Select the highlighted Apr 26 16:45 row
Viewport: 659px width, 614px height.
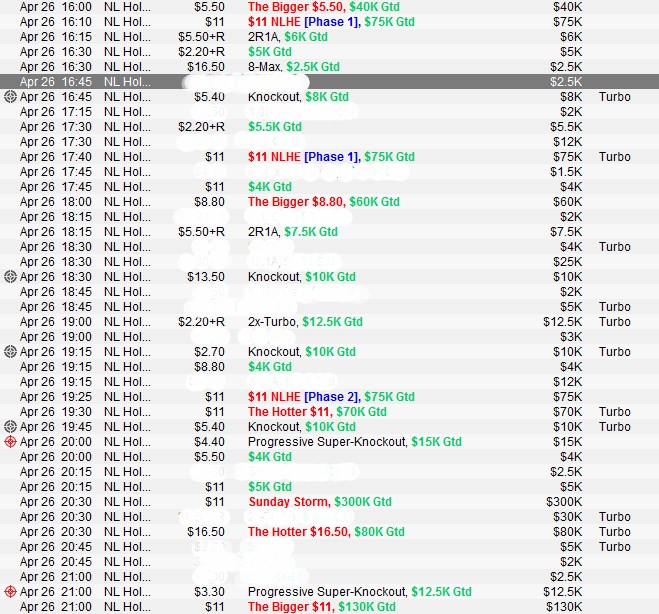330,82
